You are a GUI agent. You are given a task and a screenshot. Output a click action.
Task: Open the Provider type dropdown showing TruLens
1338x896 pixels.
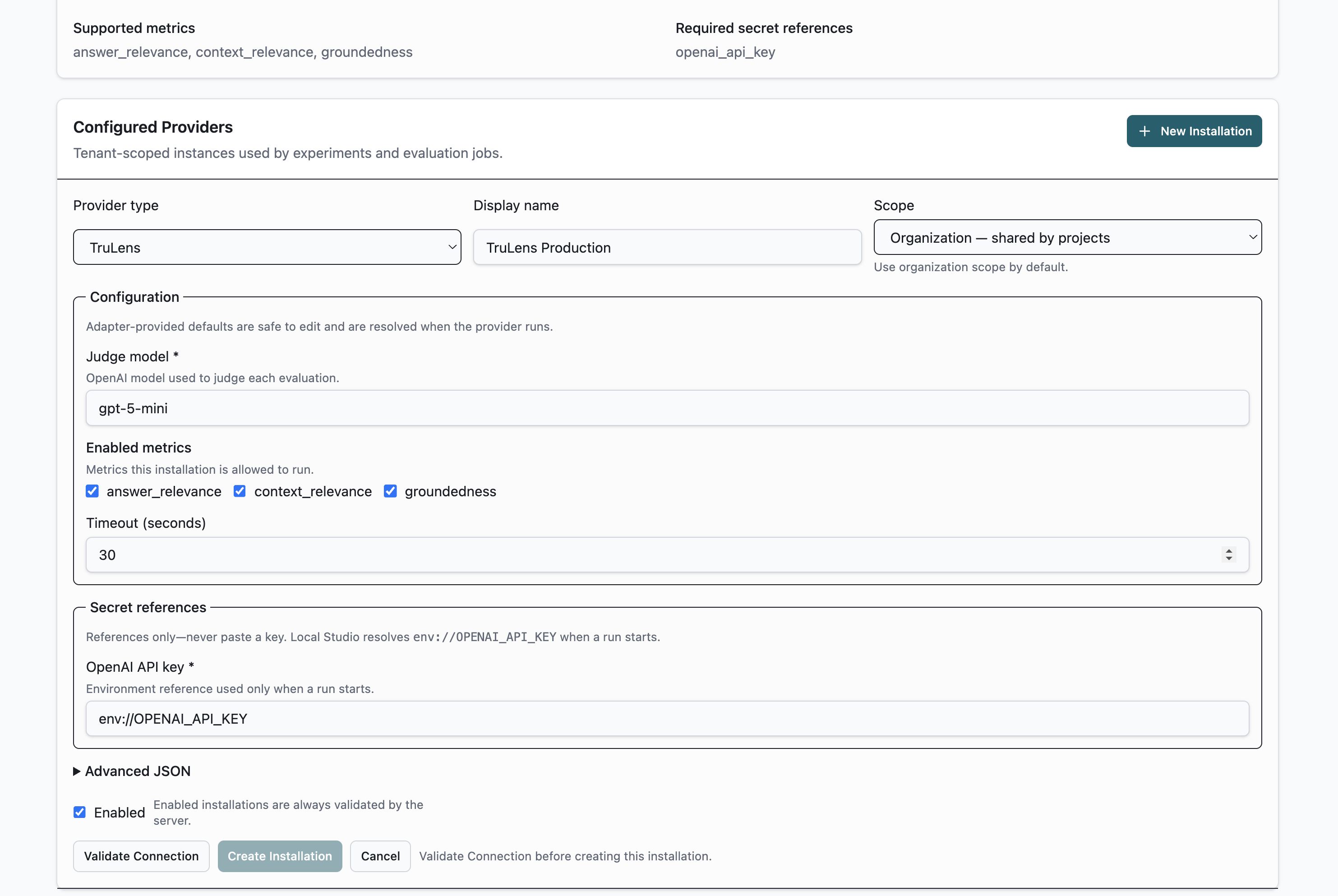[x=267, y=247]
